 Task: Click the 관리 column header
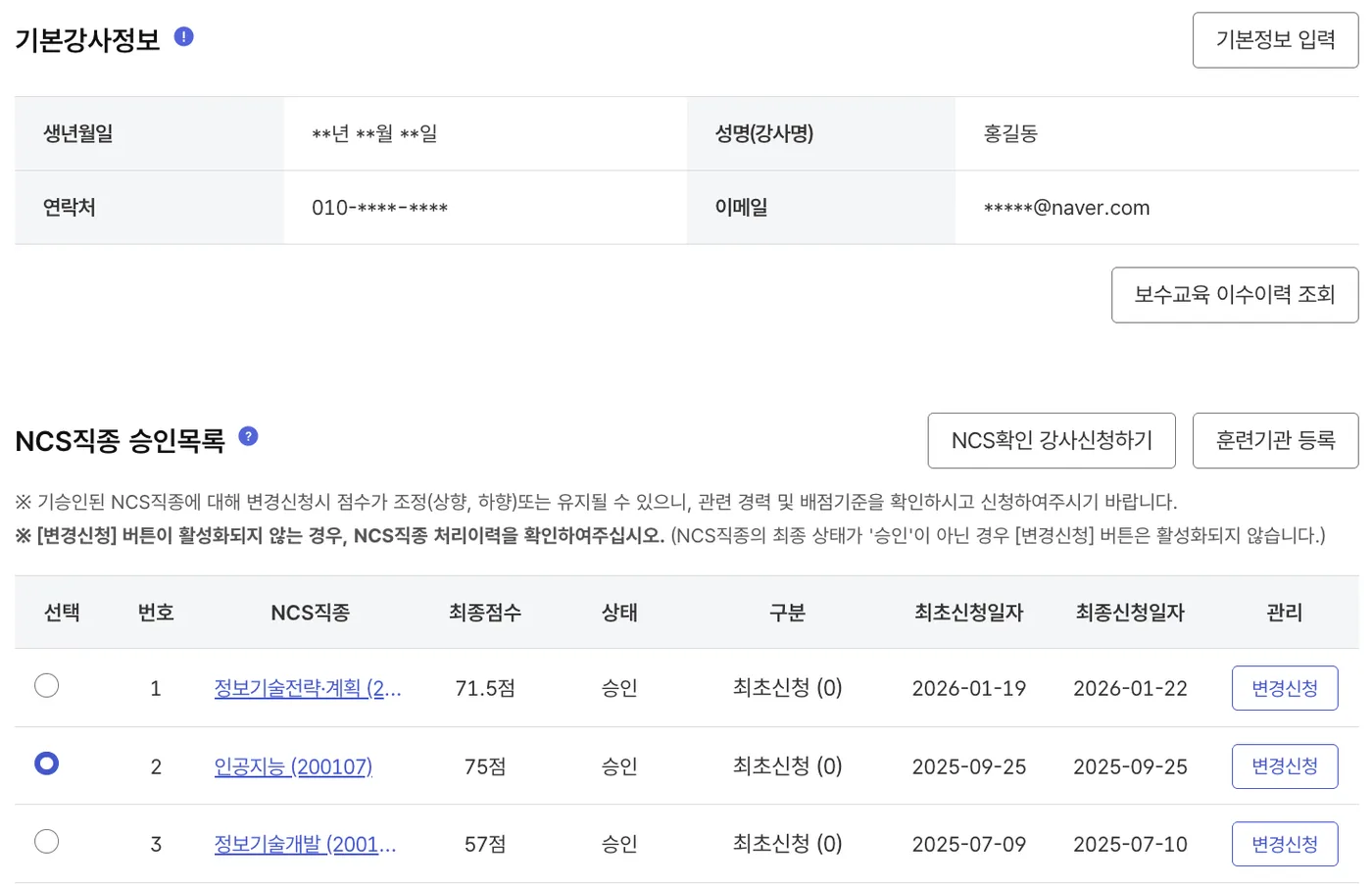point(1285,613)
